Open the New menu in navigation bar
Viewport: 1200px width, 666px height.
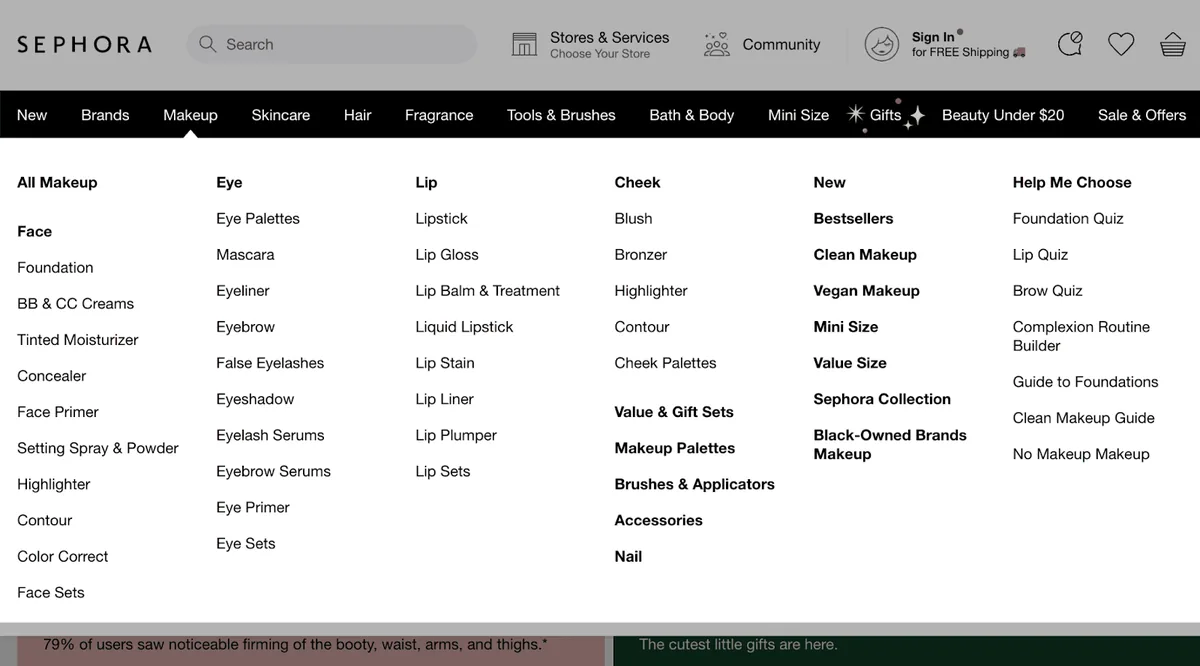[x=32, y=115]
